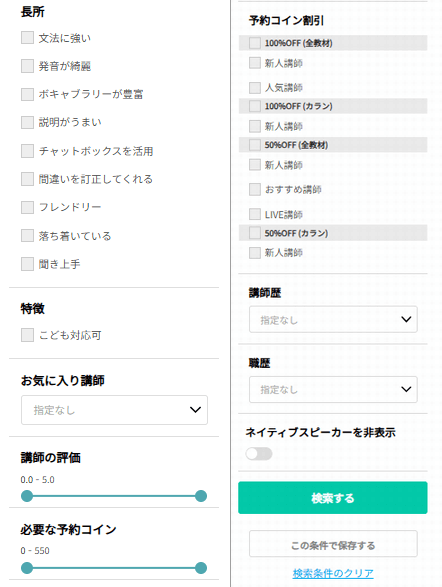Image resolution: width=442 pixels, height=587 pixels.
Task: Toggle ネイティブスピーカーを非表示 switch
Action: click(259, 454)
